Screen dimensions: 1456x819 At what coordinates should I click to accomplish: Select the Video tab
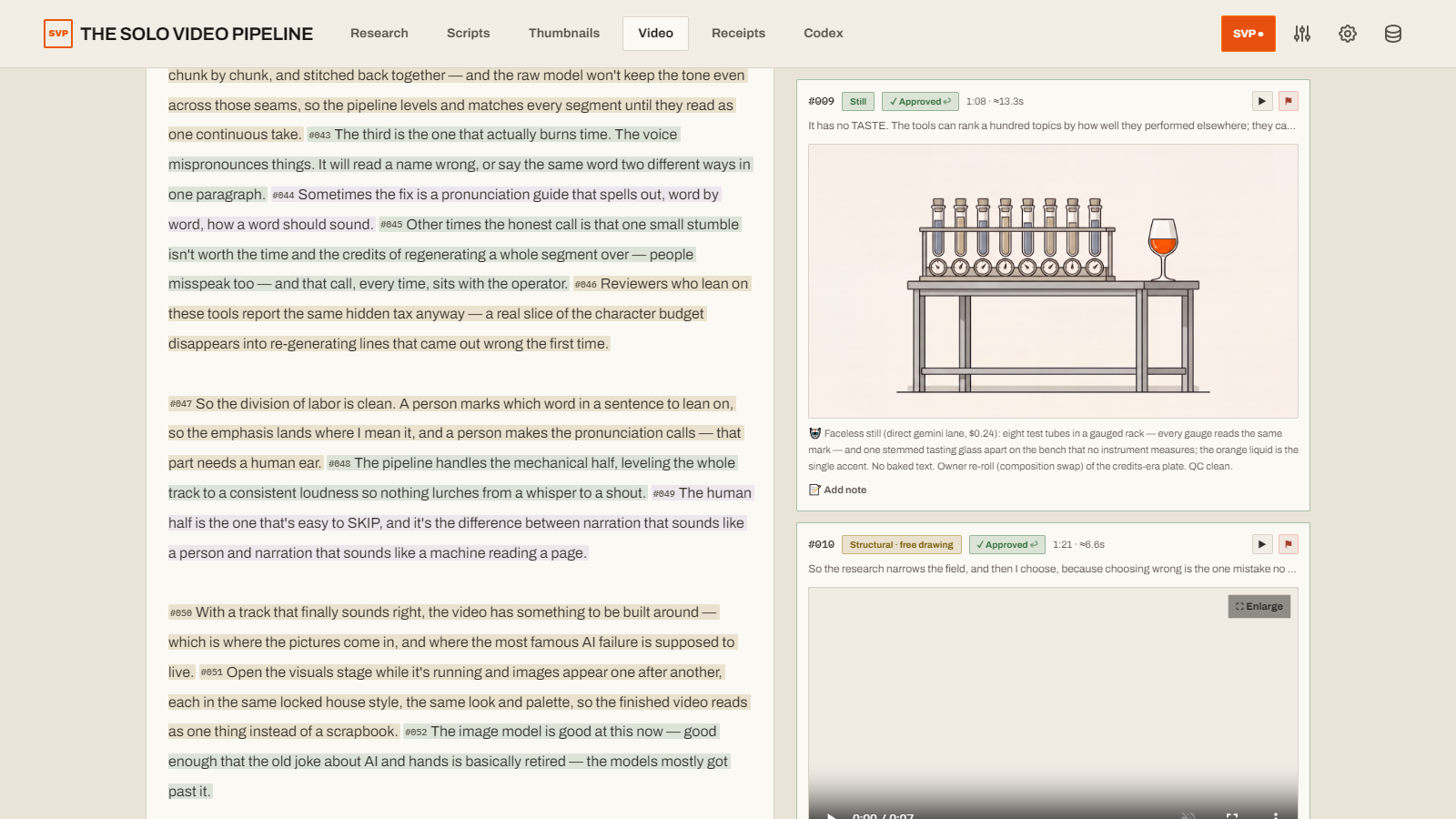656,34
